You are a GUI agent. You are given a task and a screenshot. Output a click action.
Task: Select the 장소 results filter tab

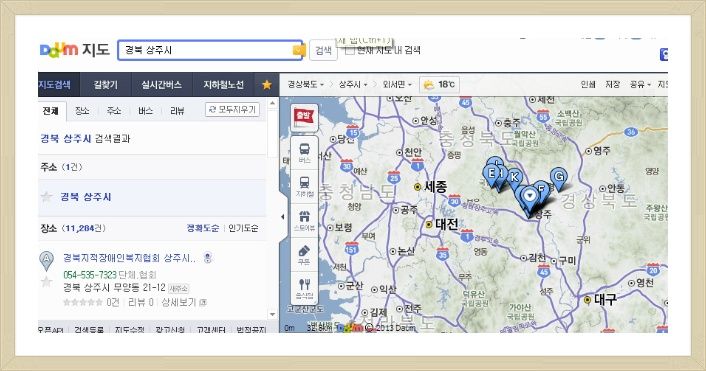pyautogui.click(x=82, y=111)
